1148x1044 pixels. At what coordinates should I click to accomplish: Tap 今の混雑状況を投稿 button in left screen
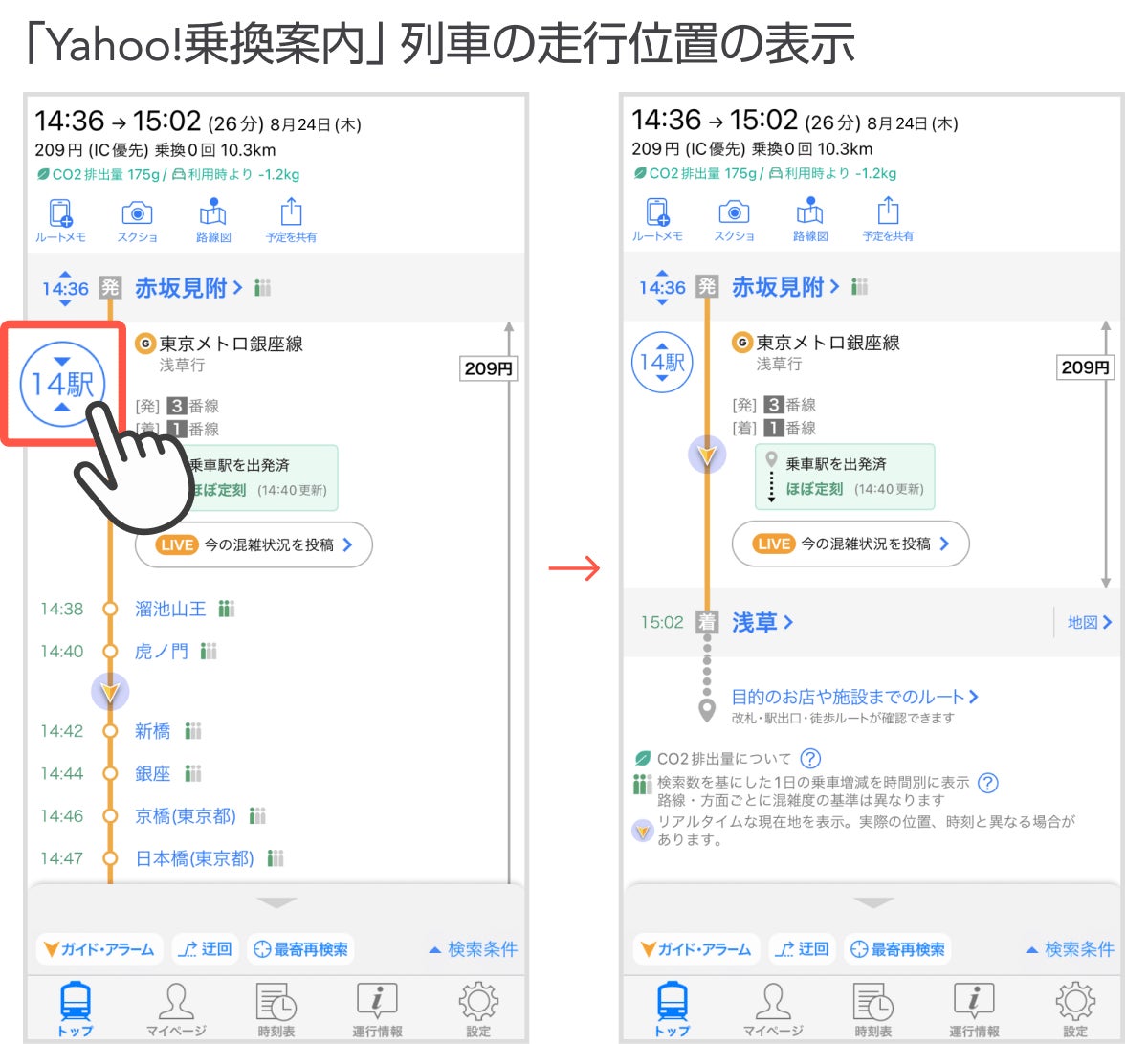(x=254, y=545)
